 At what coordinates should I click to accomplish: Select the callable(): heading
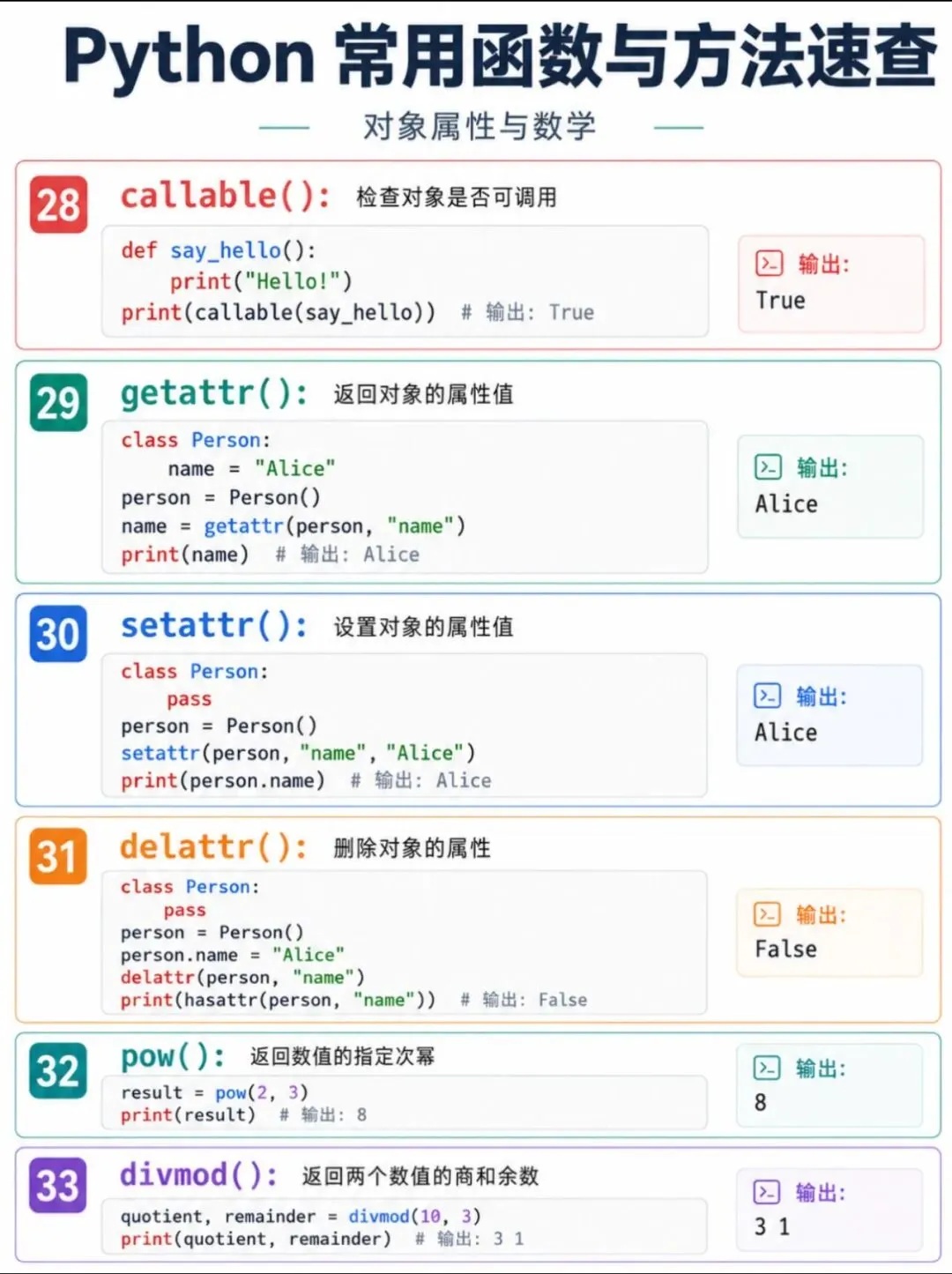[226, 196]
